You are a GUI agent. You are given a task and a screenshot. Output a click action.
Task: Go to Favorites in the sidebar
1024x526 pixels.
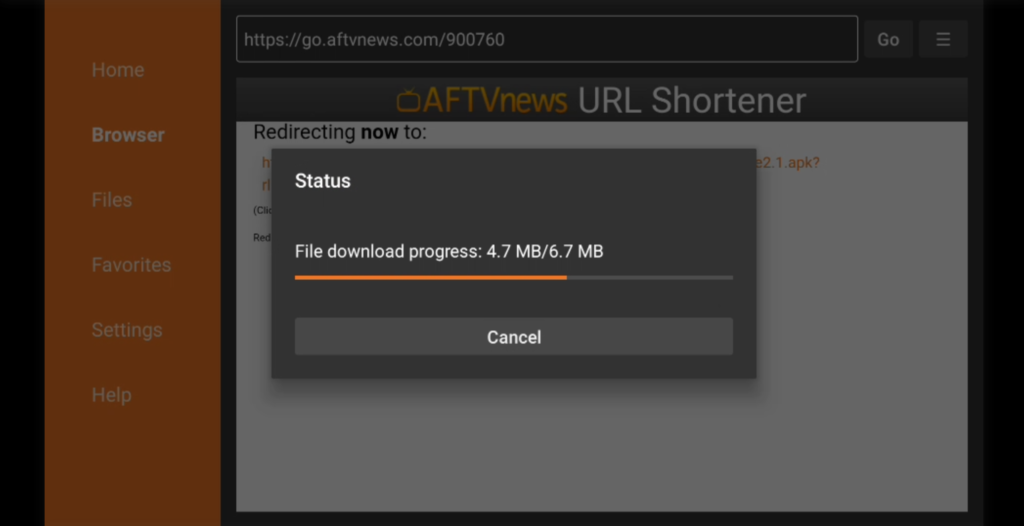click(x=131, y=265)
